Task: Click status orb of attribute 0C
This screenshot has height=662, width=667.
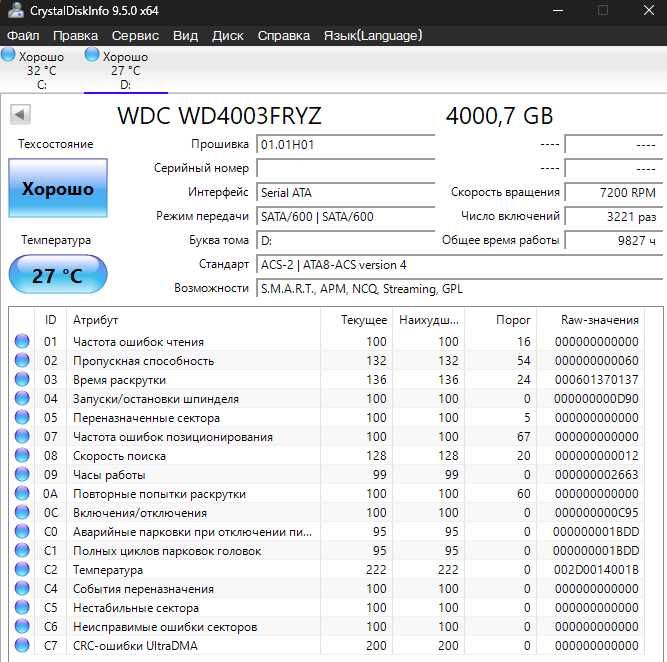Action: (x=22, y=512)
